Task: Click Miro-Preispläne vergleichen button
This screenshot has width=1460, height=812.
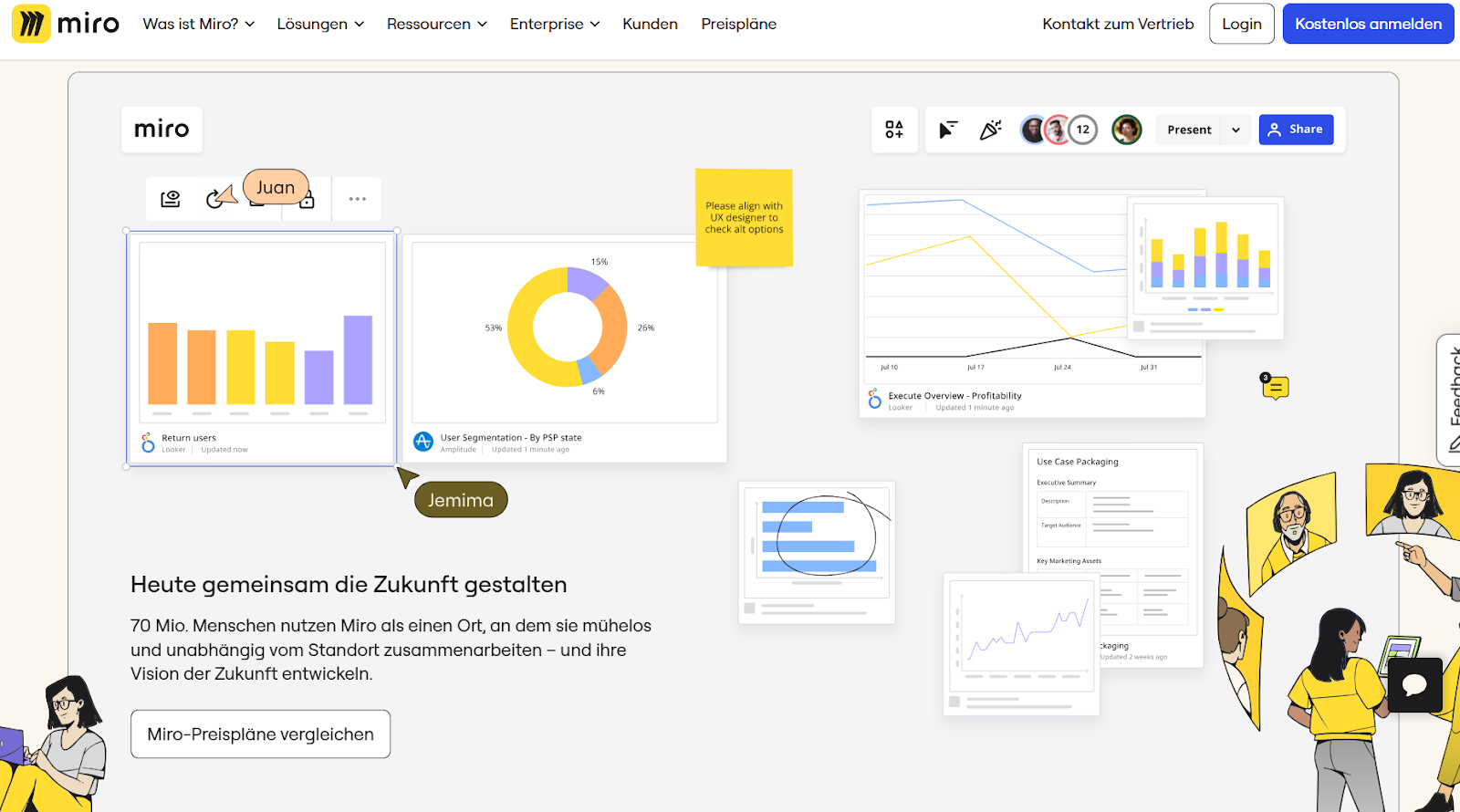Action: [x=261, y=734]
